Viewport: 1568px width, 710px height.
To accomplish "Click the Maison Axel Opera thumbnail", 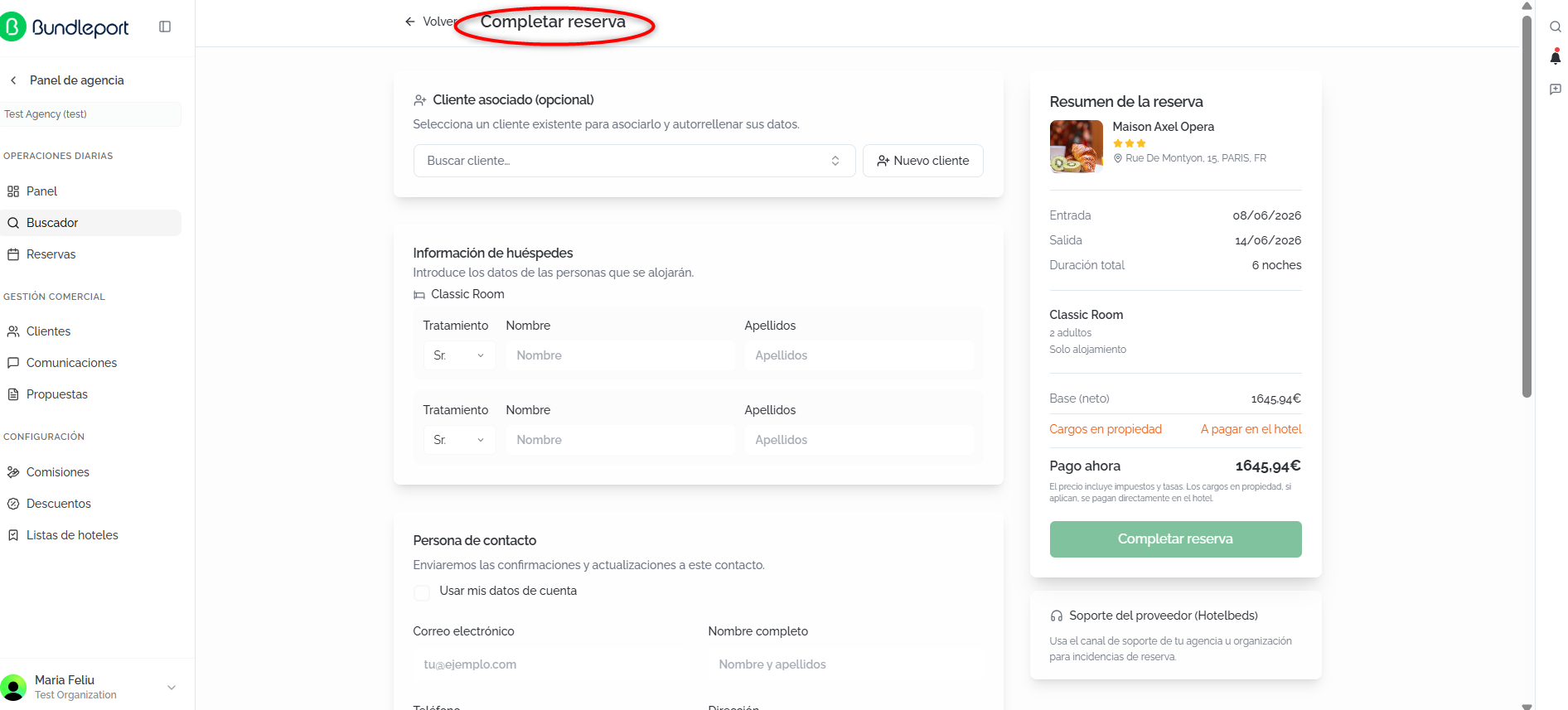I will pyautogui.click(x=1076, y=147).
